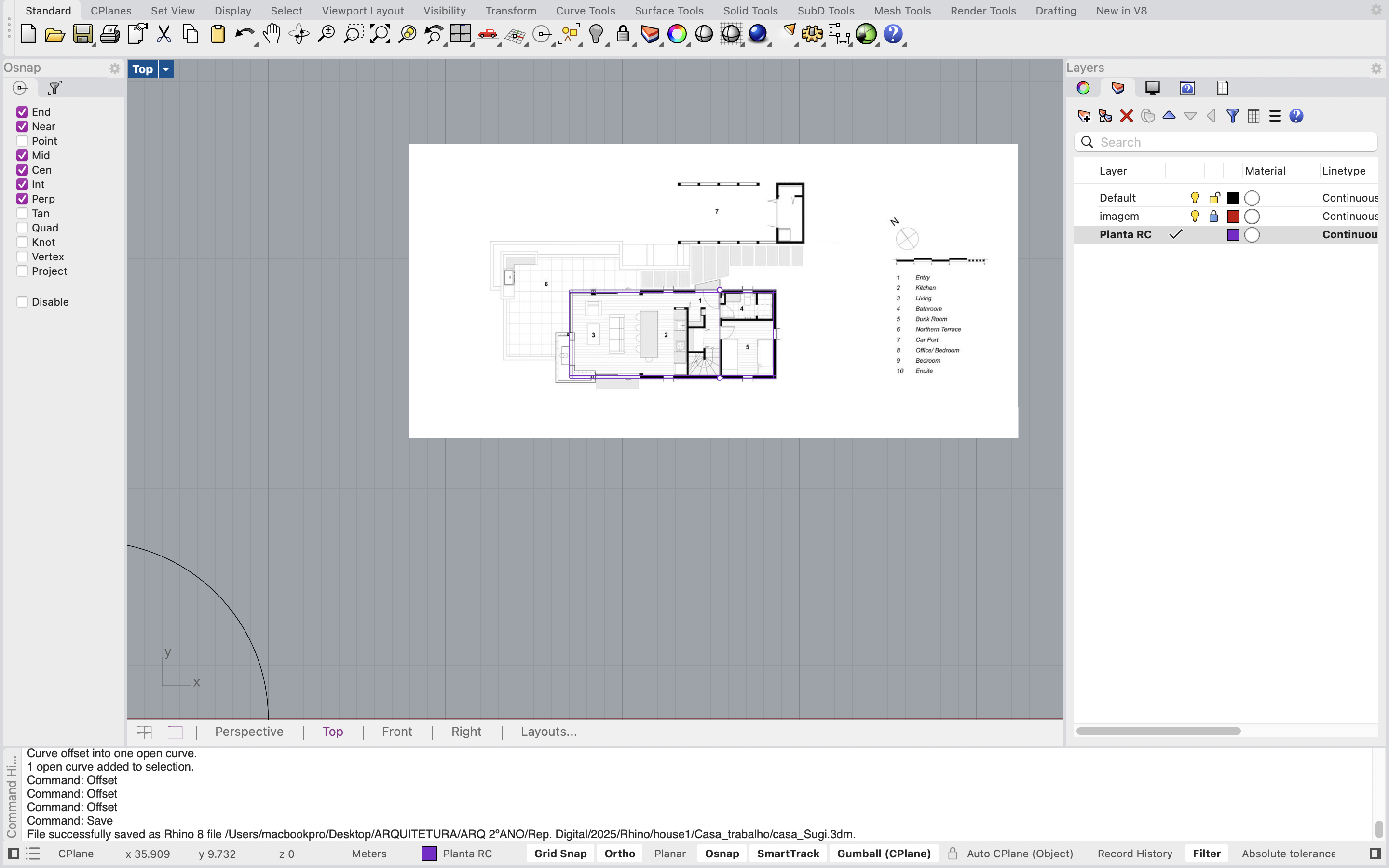Open the Top viewport dropdown arrow
The width and height of the screenshot is (1389, 868).
coord(165,69)
